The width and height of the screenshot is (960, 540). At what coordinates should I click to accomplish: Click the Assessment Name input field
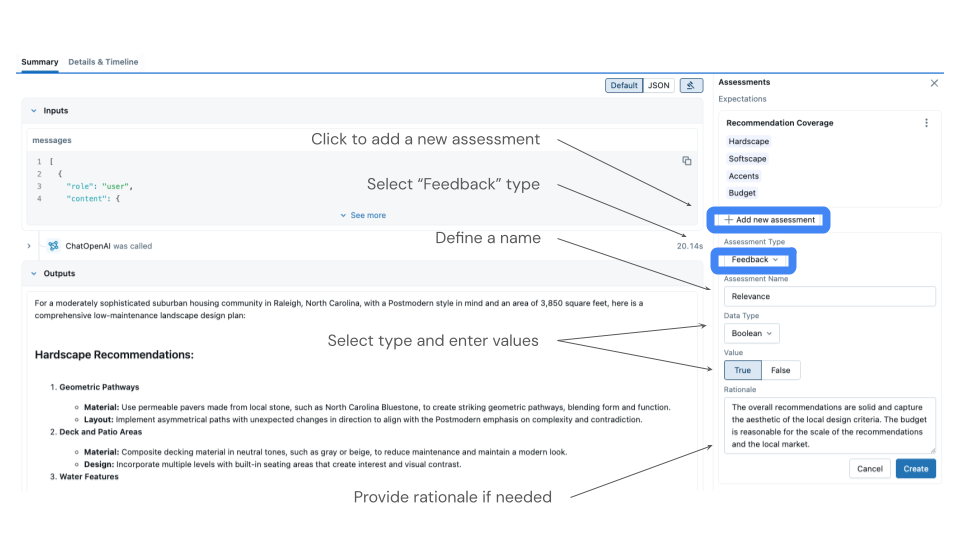pos(829,297)
